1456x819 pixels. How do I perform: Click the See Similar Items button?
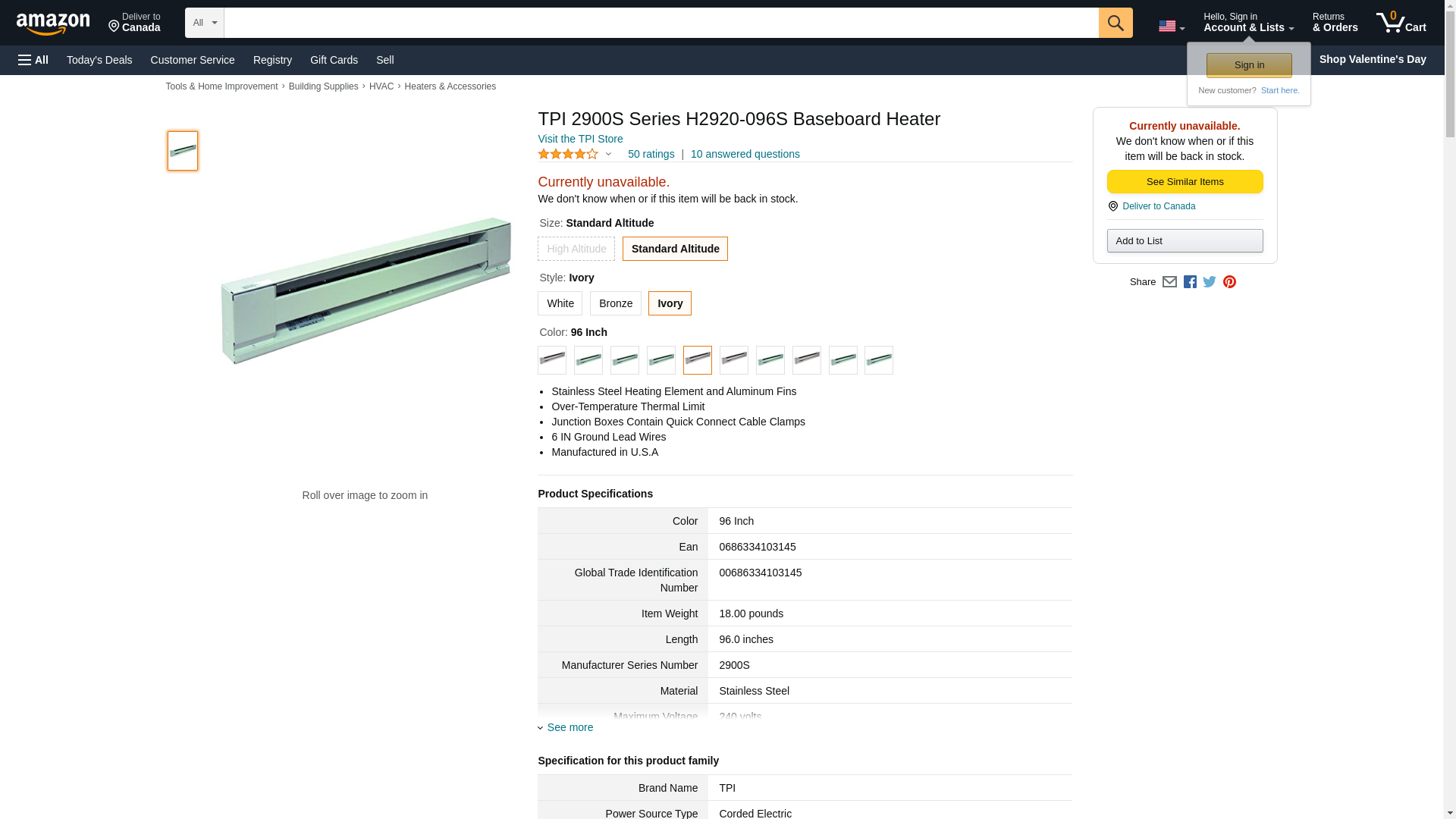click(x=1185, y=182)
